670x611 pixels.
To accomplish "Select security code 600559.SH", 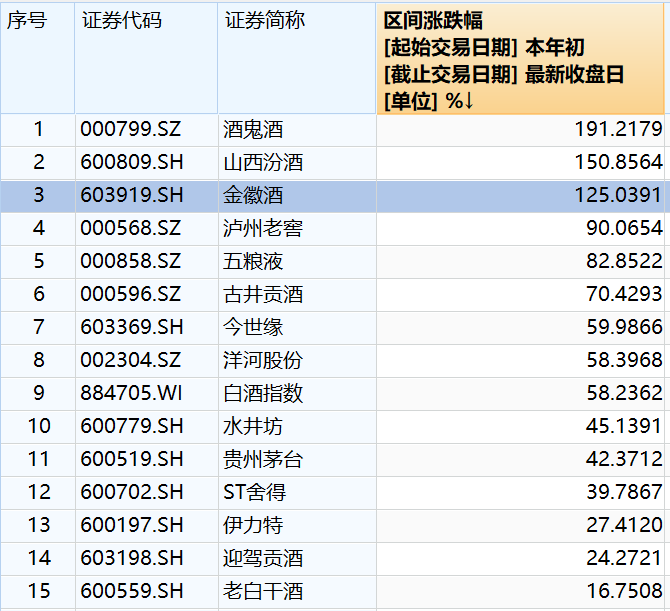I will click(x=132, y=591).
